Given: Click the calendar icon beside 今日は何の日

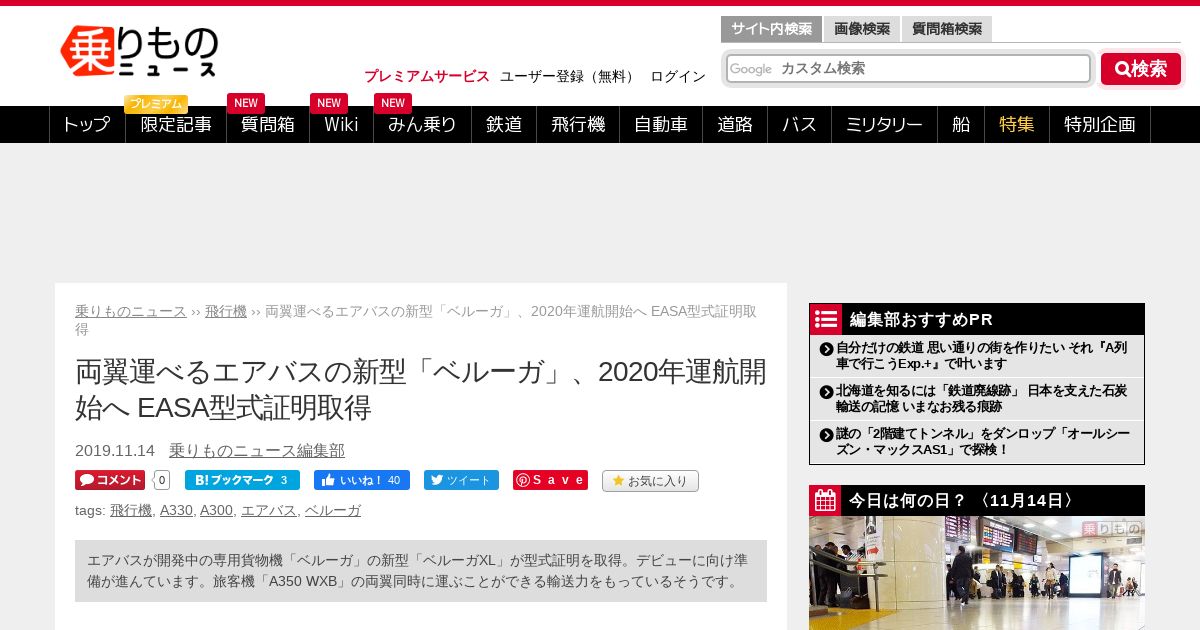Looking at the screenshot, I should tap(826, 500).
